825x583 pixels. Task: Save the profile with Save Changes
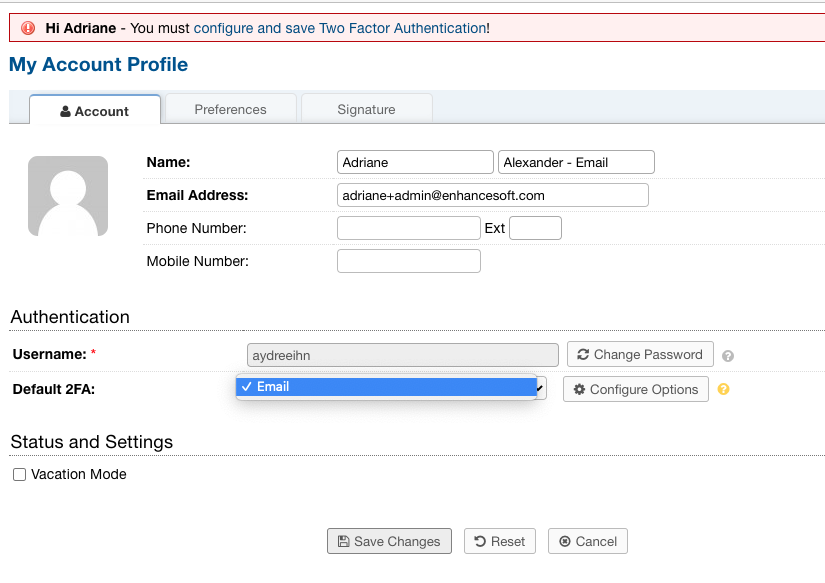tap(389, 541)
